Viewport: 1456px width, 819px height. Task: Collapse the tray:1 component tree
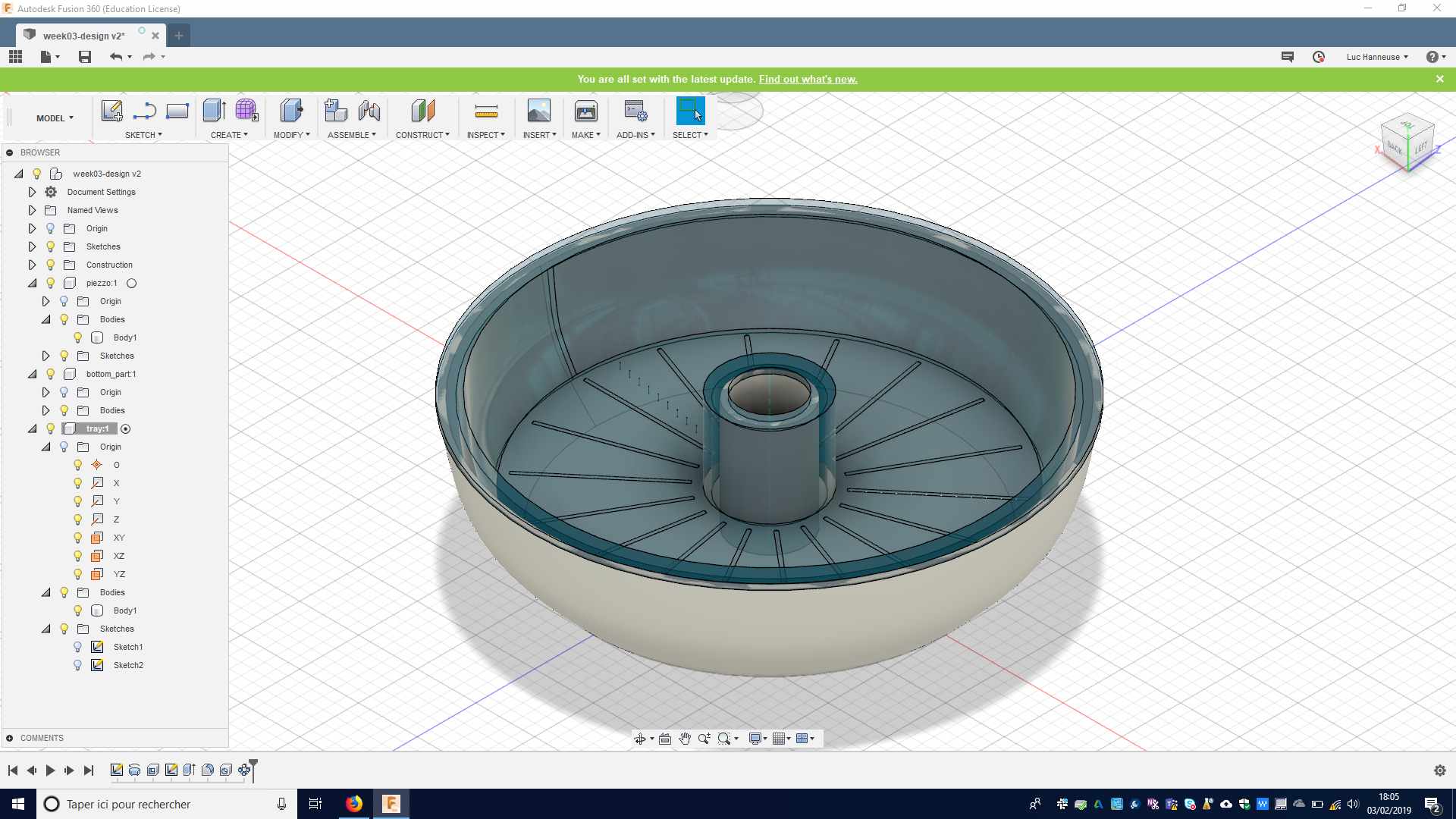click(32, 428)
